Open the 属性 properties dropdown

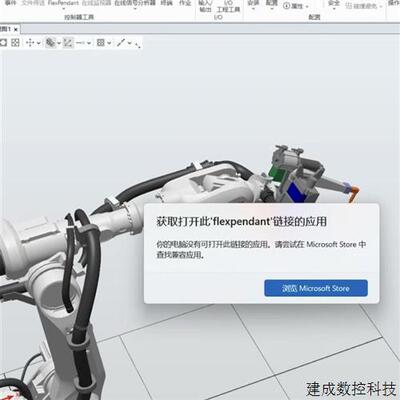click(x=295, y=6)
